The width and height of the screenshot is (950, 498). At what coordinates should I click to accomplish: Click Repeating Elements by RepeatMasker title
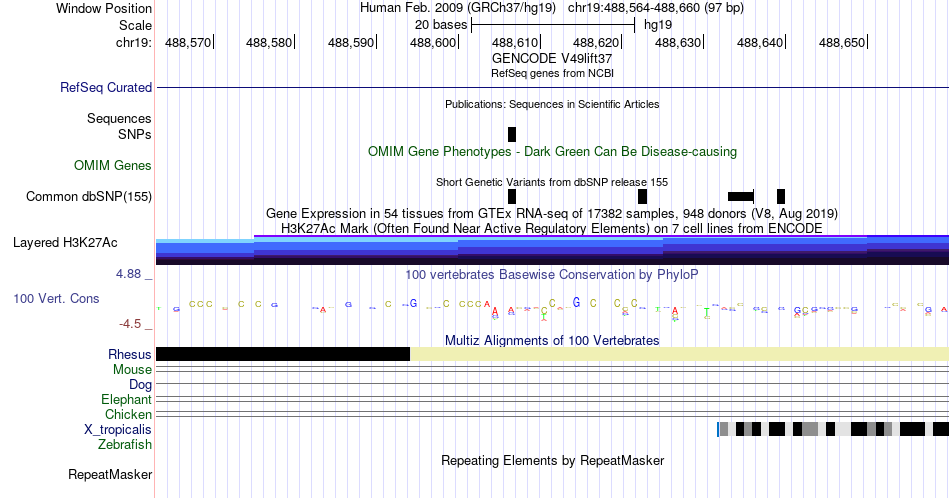pyautogui.click(x=552, y=460)
